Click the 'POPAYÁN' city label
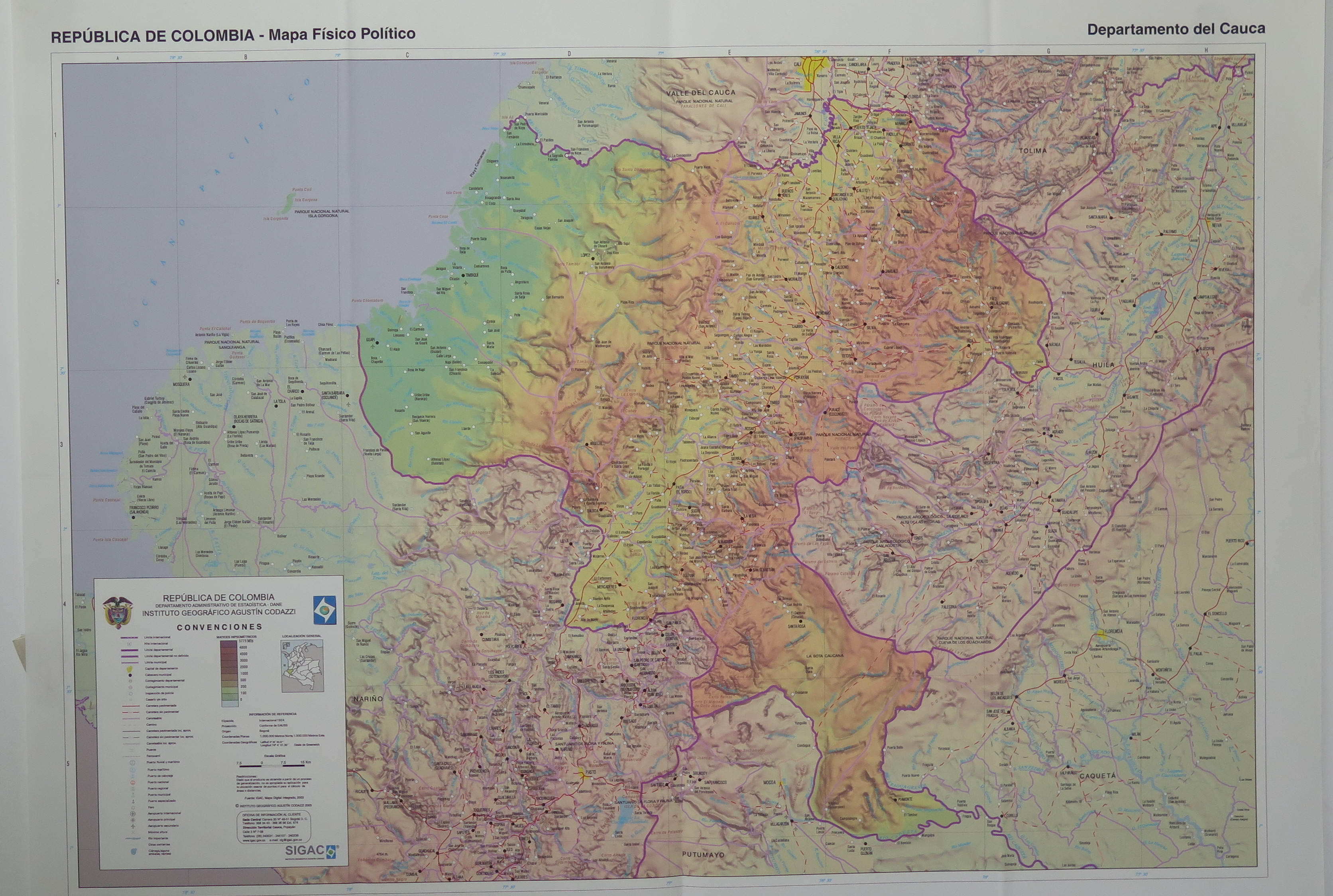The width and height of the screenshot is (1333, 896). point(801,377)
